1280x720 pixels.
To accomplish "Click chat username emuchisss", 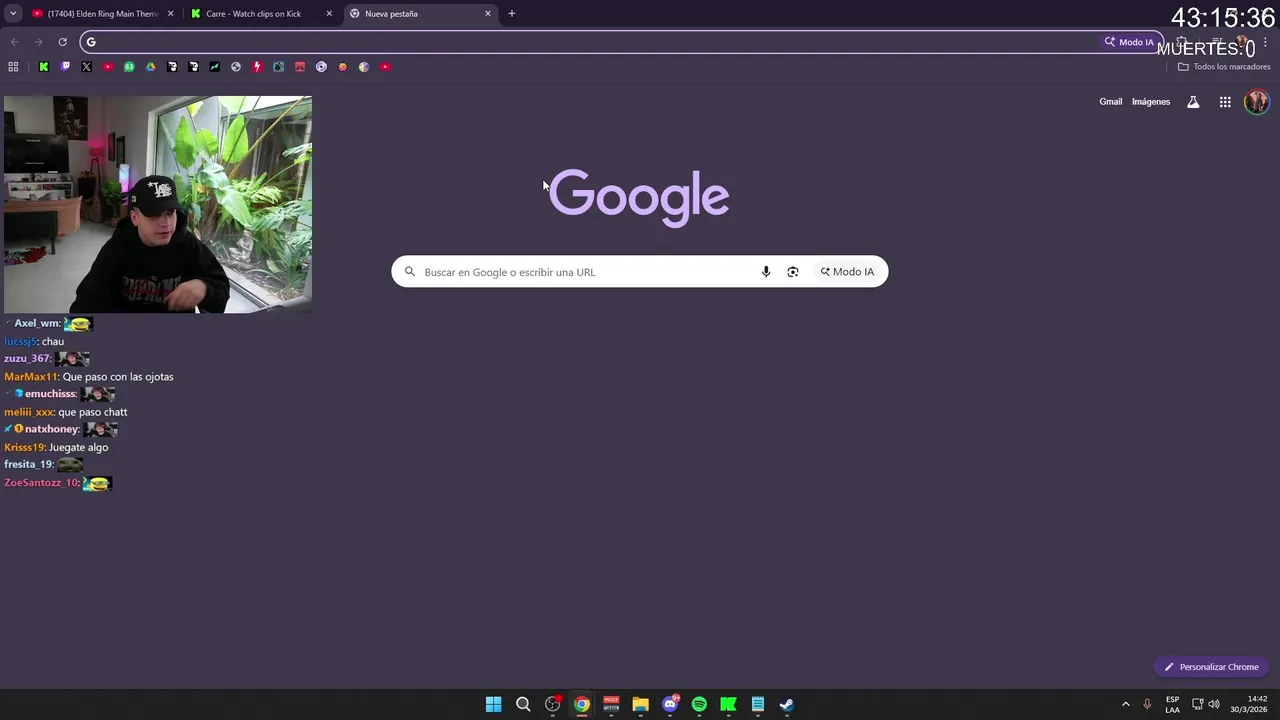I will [x=50, y=394].
